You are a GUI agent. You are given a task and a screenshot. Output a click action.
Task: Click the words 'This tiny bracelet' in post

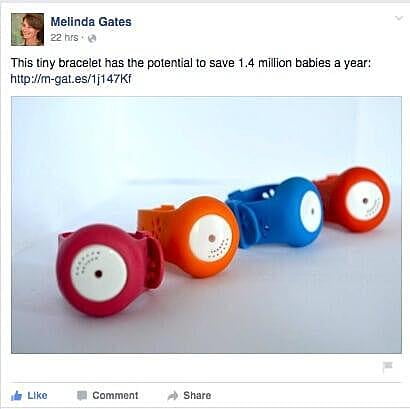point(57,63)
